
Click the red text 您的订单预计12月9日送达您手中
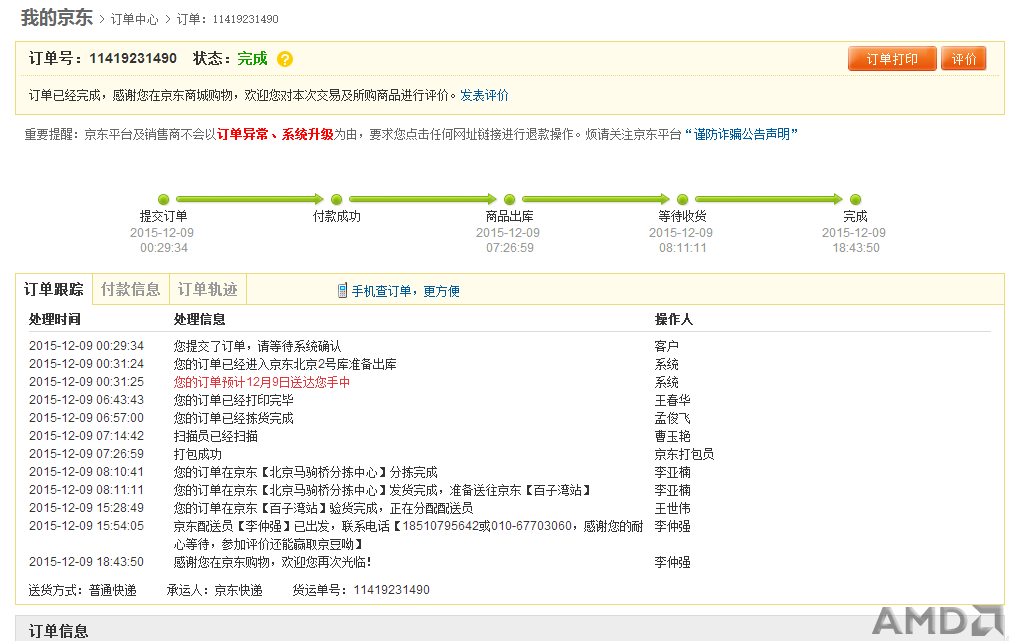pyautogui.click(x=262, y=382)
